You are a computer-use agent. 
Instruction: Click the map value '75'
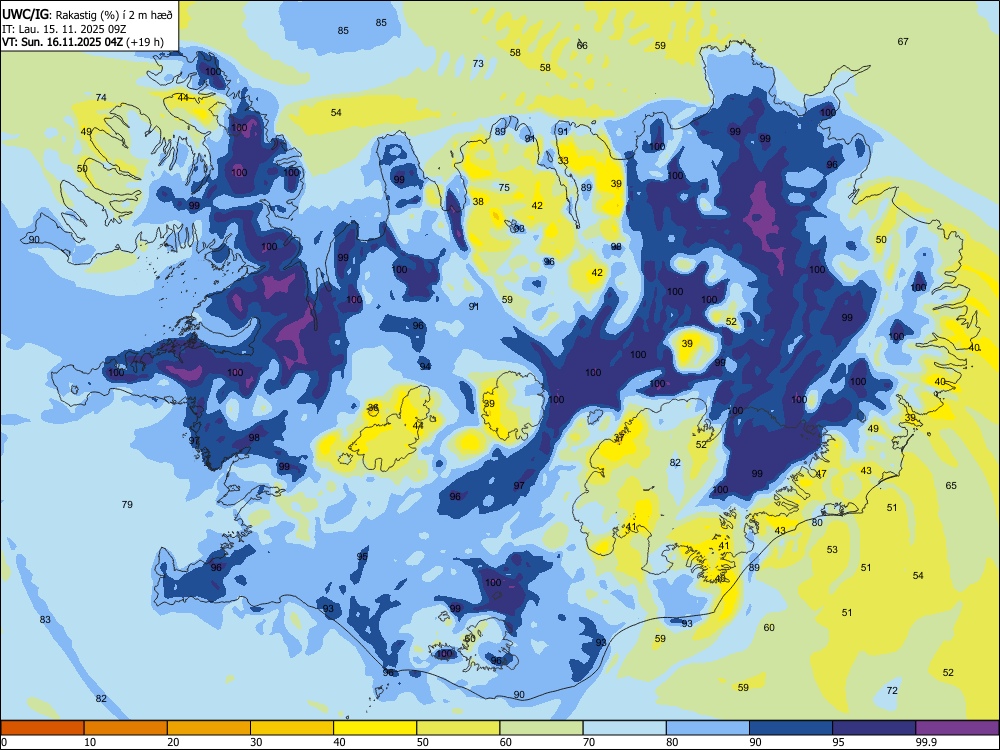coord(504,188)
